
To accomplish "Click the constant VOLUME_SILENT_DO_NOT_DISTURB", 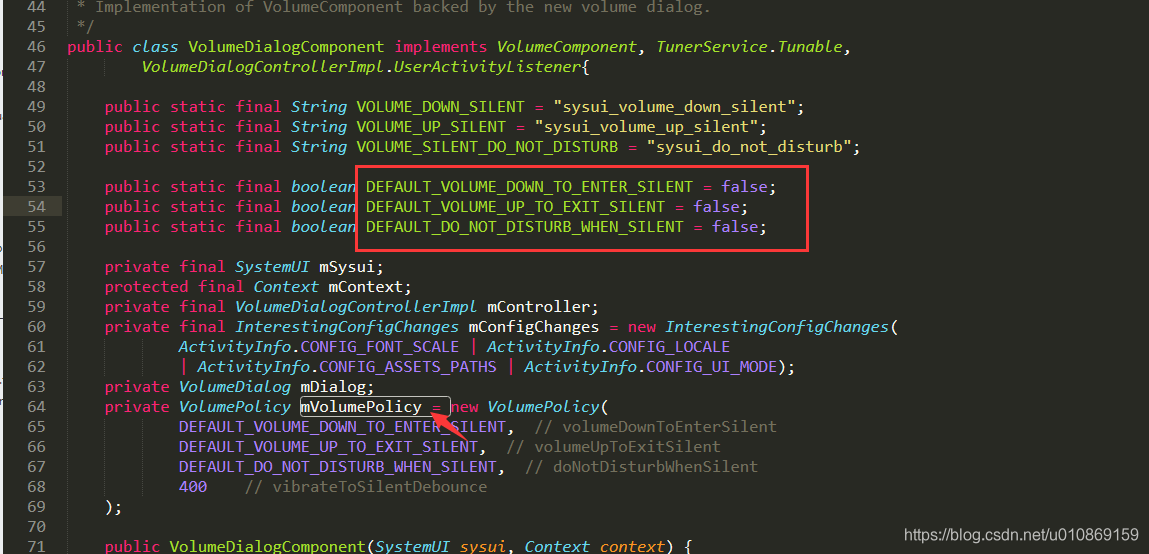I will point(487,147).
